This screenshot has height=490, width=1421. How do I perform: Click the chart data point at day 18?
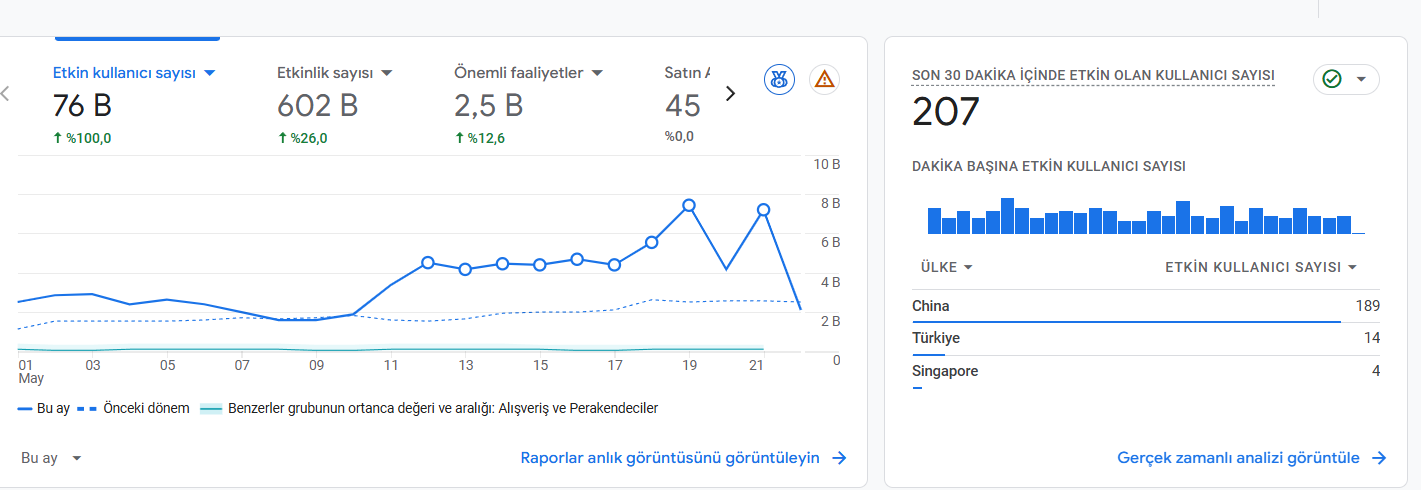coord(652,242)
